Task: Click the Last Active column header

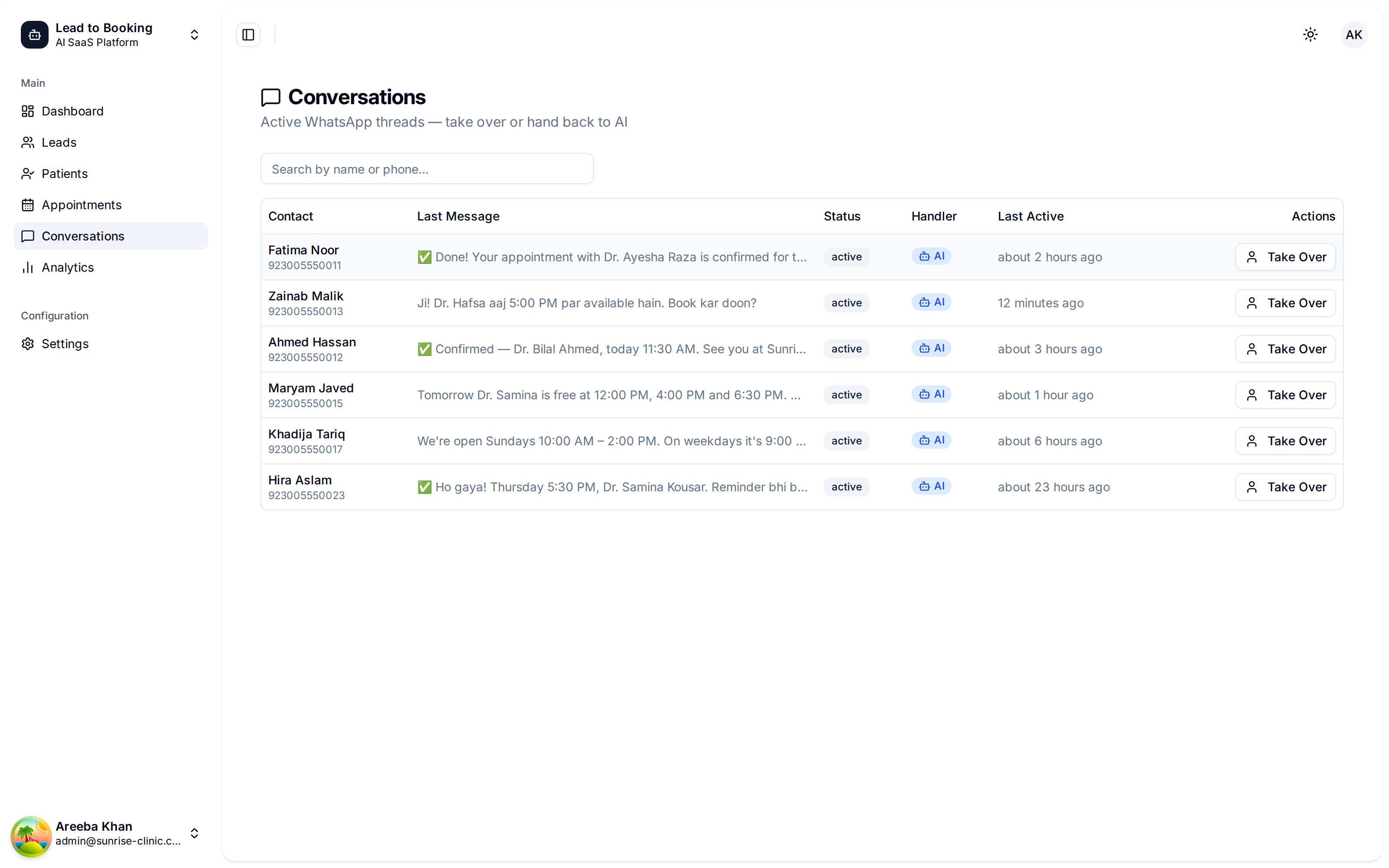Action: pos(1030,216)
